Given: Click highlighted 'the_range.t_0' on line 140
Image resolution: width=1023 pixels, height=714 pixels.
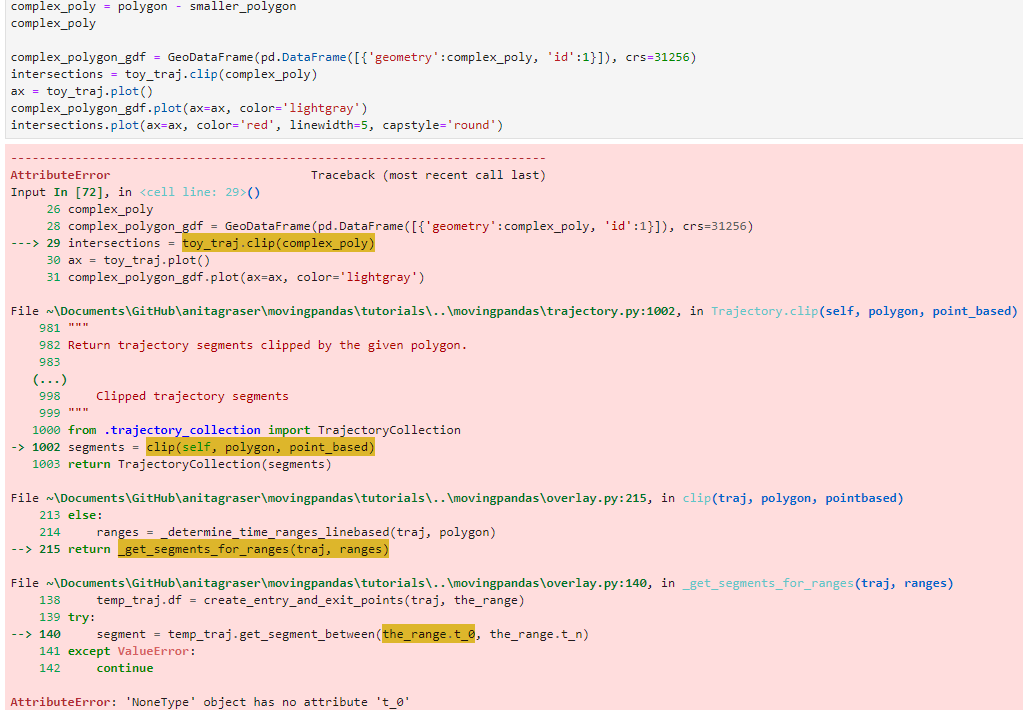Looking at the screenshot, I should click(x=429, y=634).
